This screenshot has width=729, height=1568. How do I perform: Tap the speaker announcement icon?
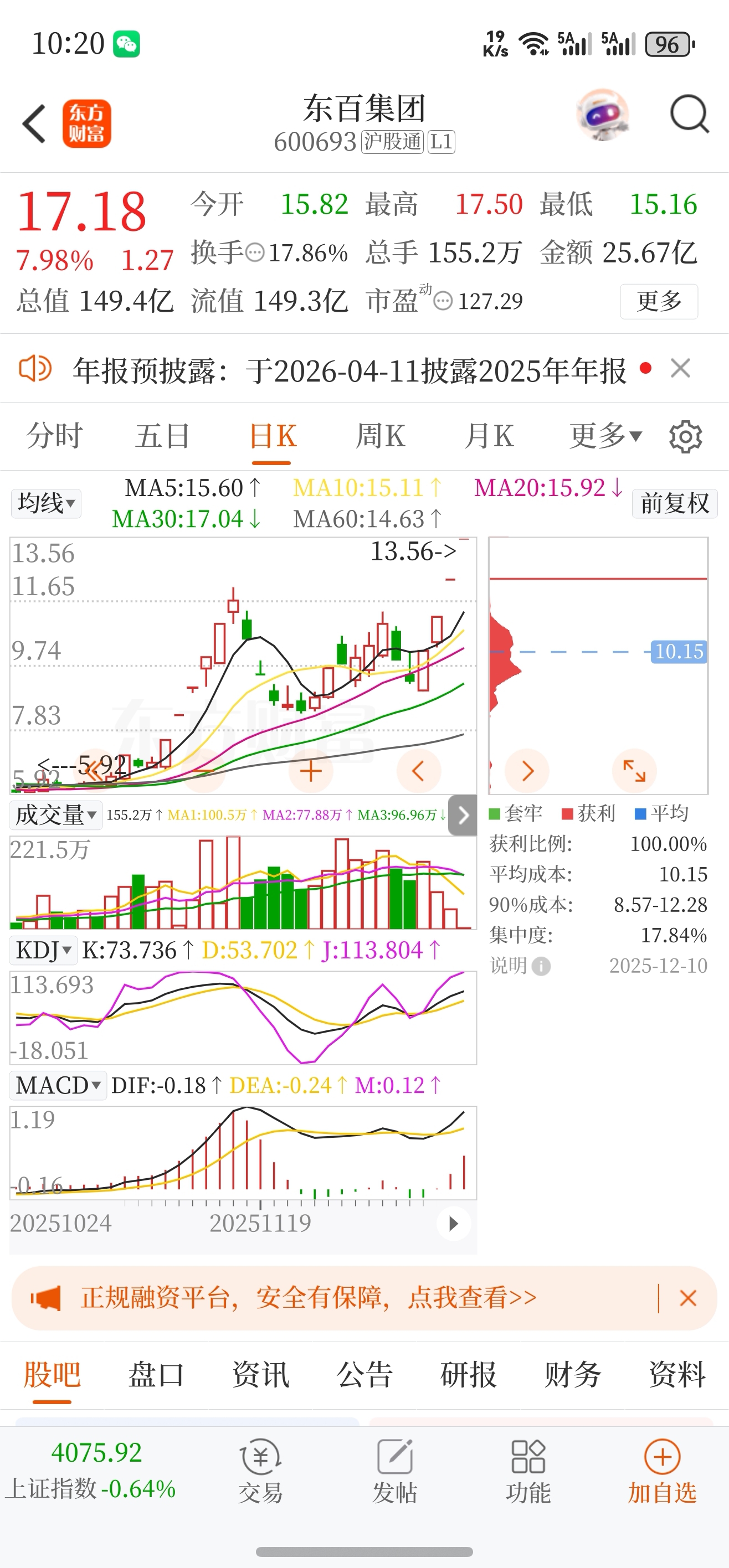(35, 368)
